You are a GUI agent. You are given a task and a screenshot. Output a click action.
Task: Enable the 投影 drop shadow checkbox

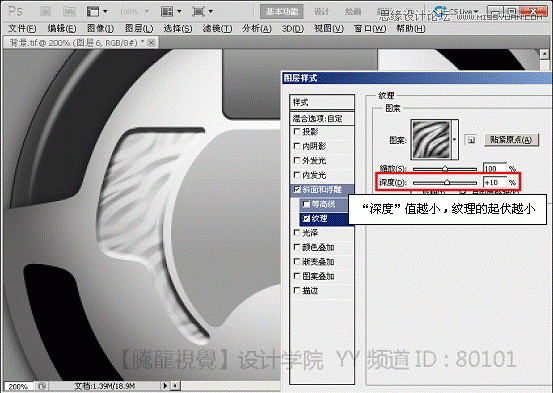(297, 132)
